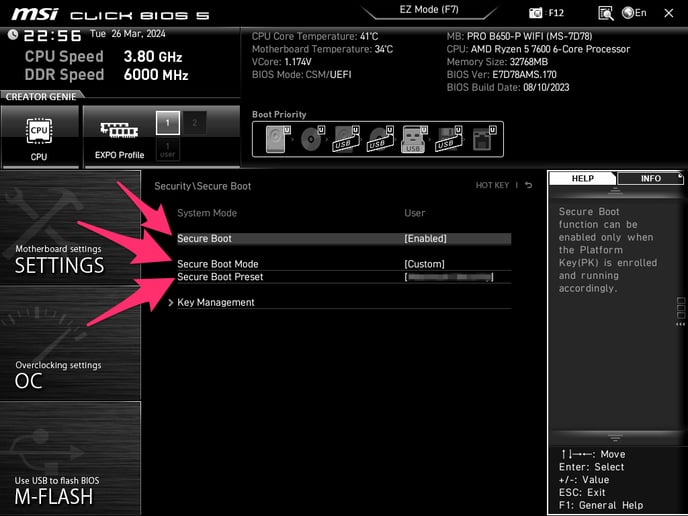Select EXPO profile 1

168,123
